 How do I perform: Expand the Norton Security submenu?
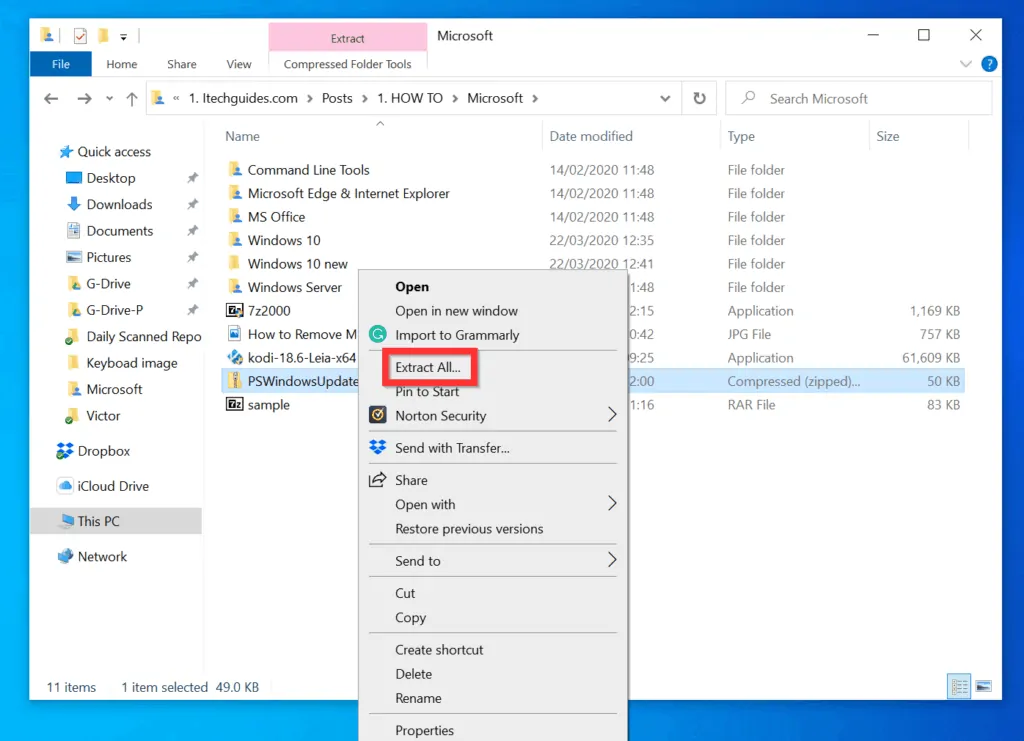612,415
